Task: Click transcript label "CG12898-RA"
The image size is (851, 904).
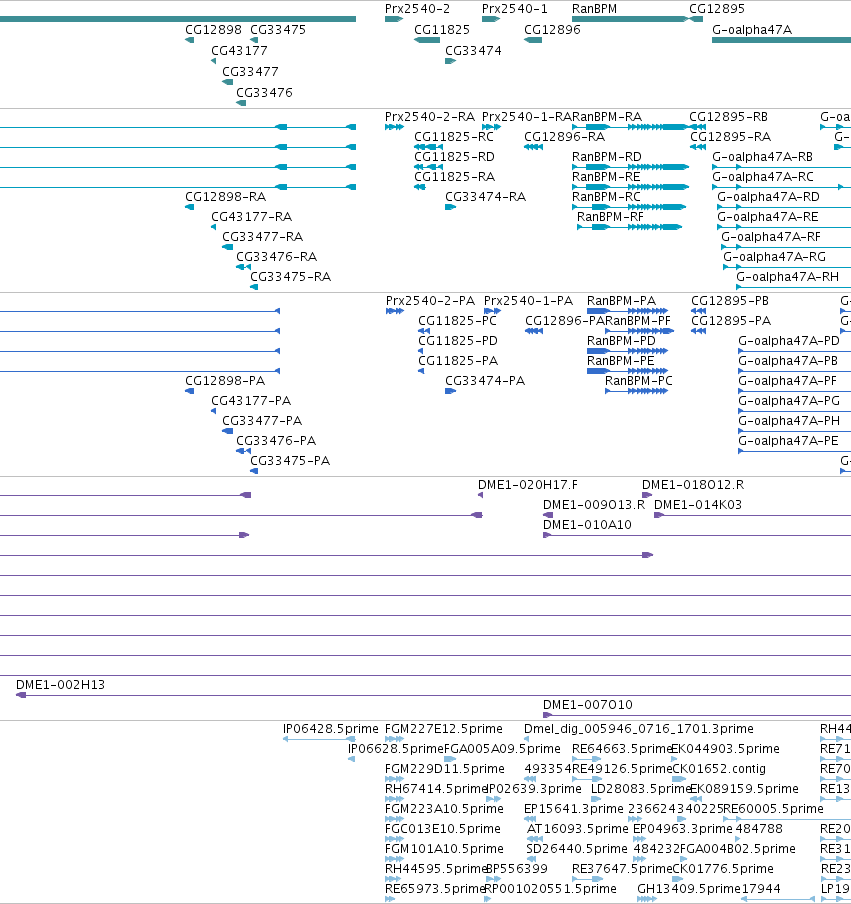Action: (x=225, y=197)
